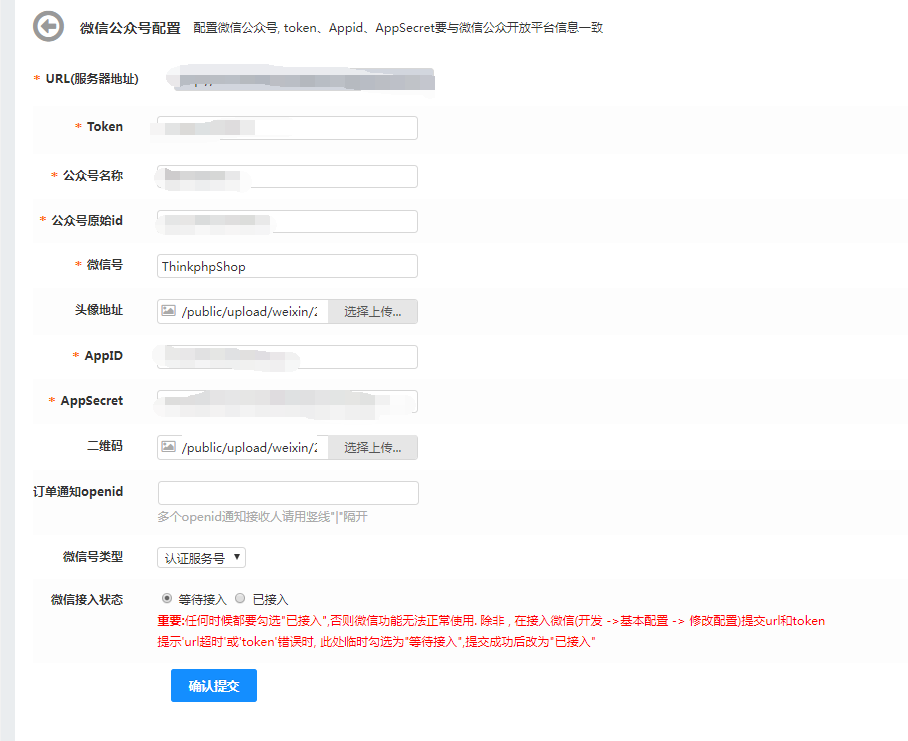Click 选择上传 button for 二维码
The image size is (908, 741).
point(372,447)
